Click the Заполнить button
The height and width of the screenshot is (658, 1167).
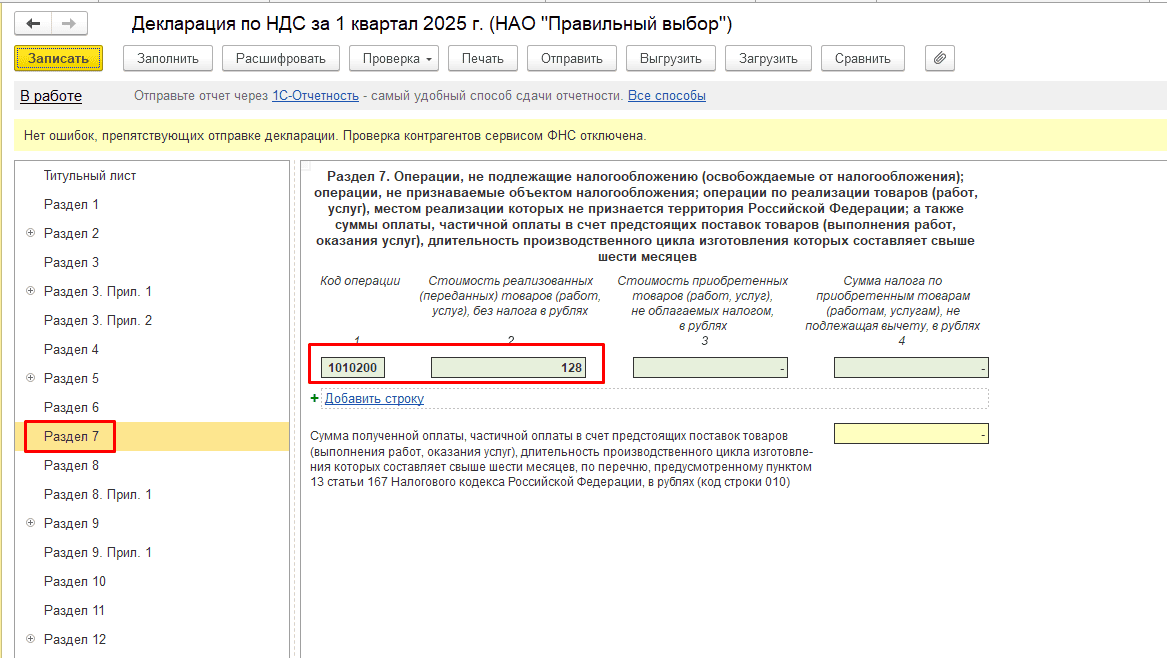coord(168,58)
